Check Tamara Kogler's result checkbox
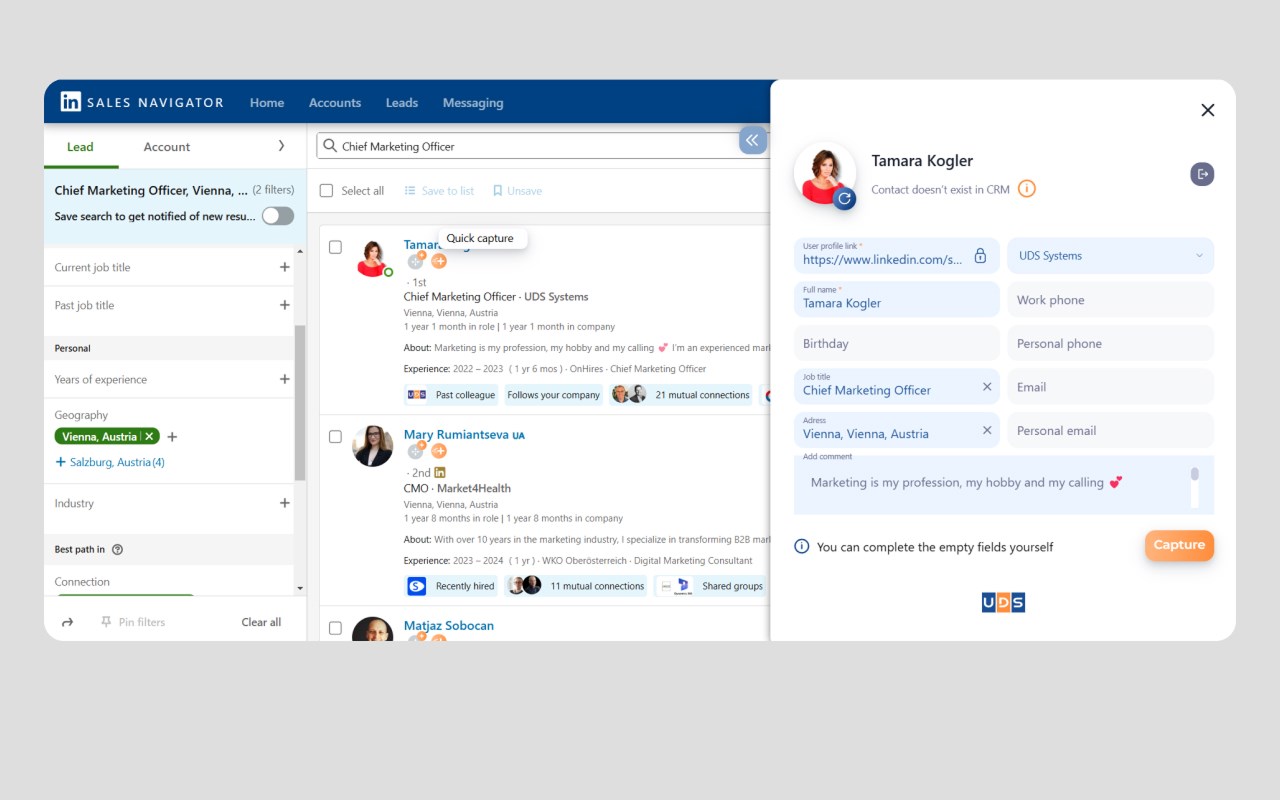The width and height of the screenshot is (1280, 800). point(335,247)
